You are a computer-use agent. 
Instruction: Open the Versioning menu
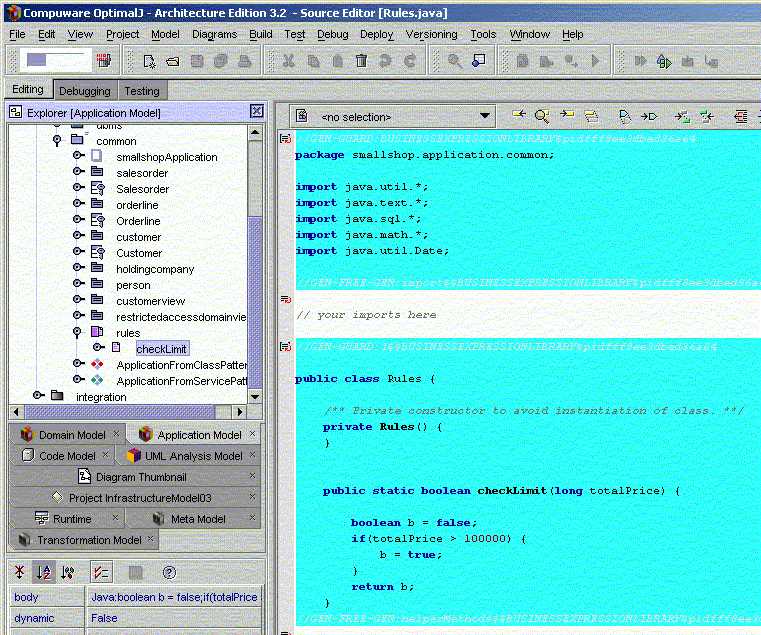(x=431, y=34)
